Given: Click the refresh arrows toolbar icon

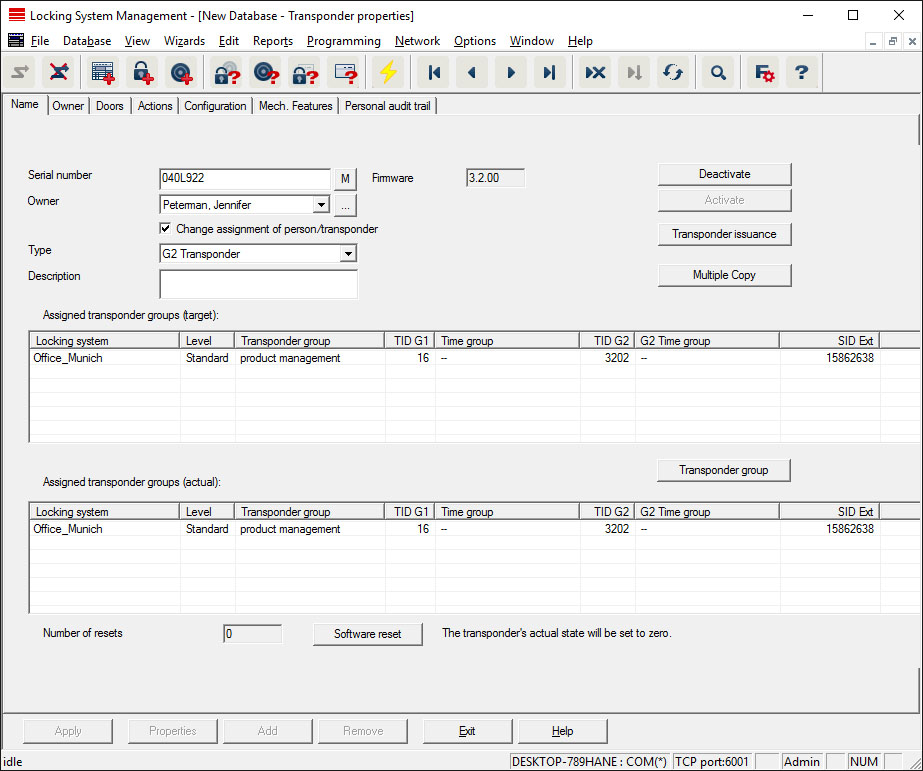Looking at the screenshot, I should pos(673,73).
